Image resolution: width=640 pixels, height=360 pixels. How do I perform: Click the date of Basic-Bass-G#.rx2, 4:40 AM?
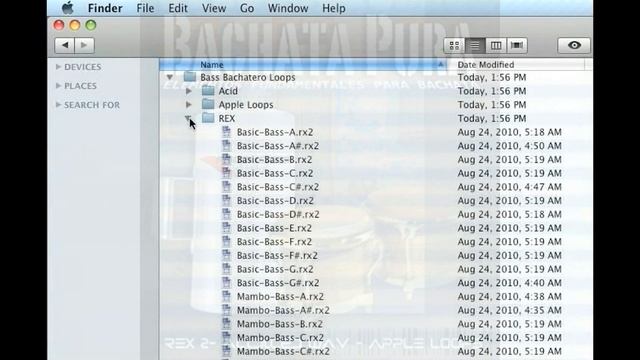[509, 282]
